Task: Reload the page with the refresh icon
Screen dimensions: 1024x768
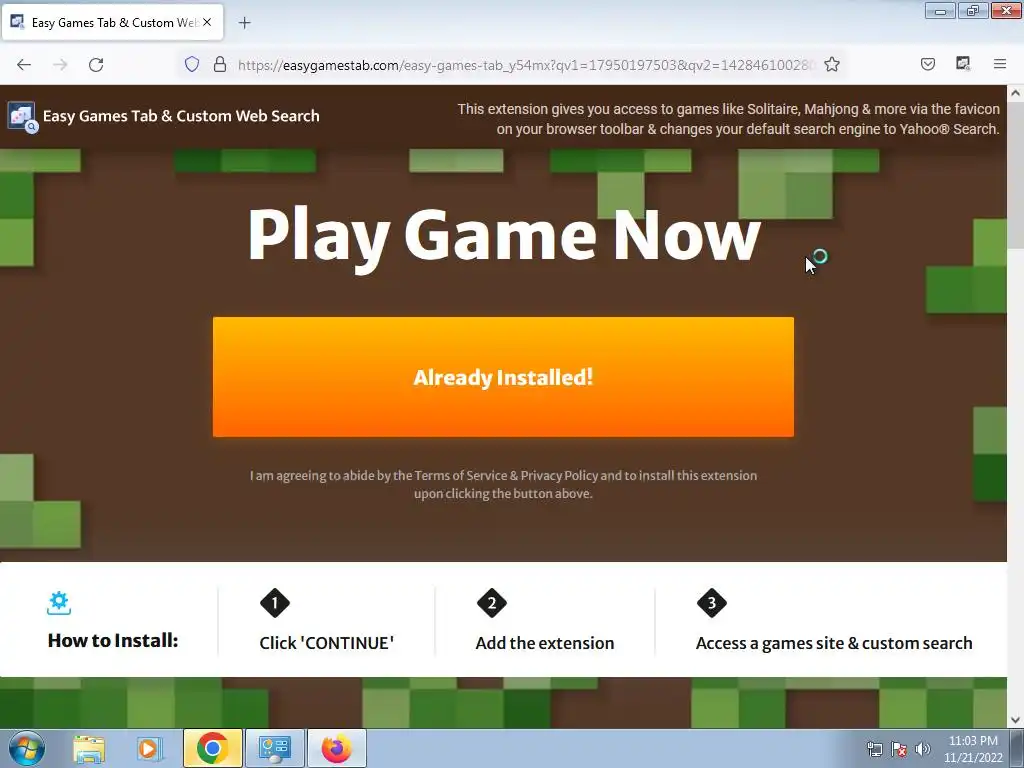Action: (96, 65)
